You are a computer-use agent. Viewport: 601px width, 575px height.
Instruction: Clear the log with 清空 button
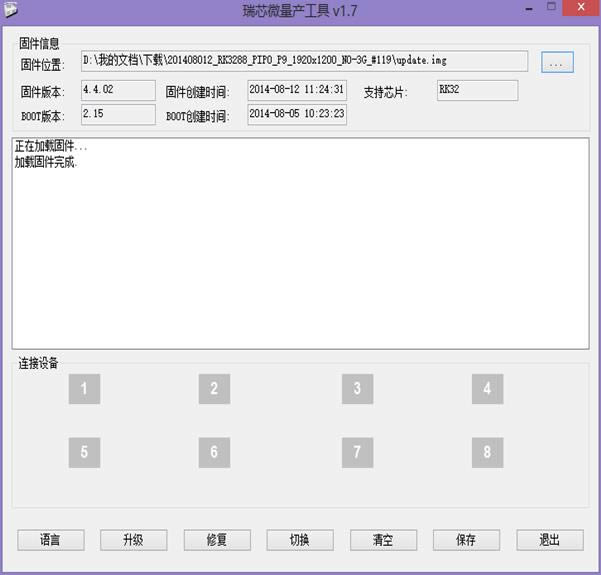pyautogui.click(x=383, y=540)
